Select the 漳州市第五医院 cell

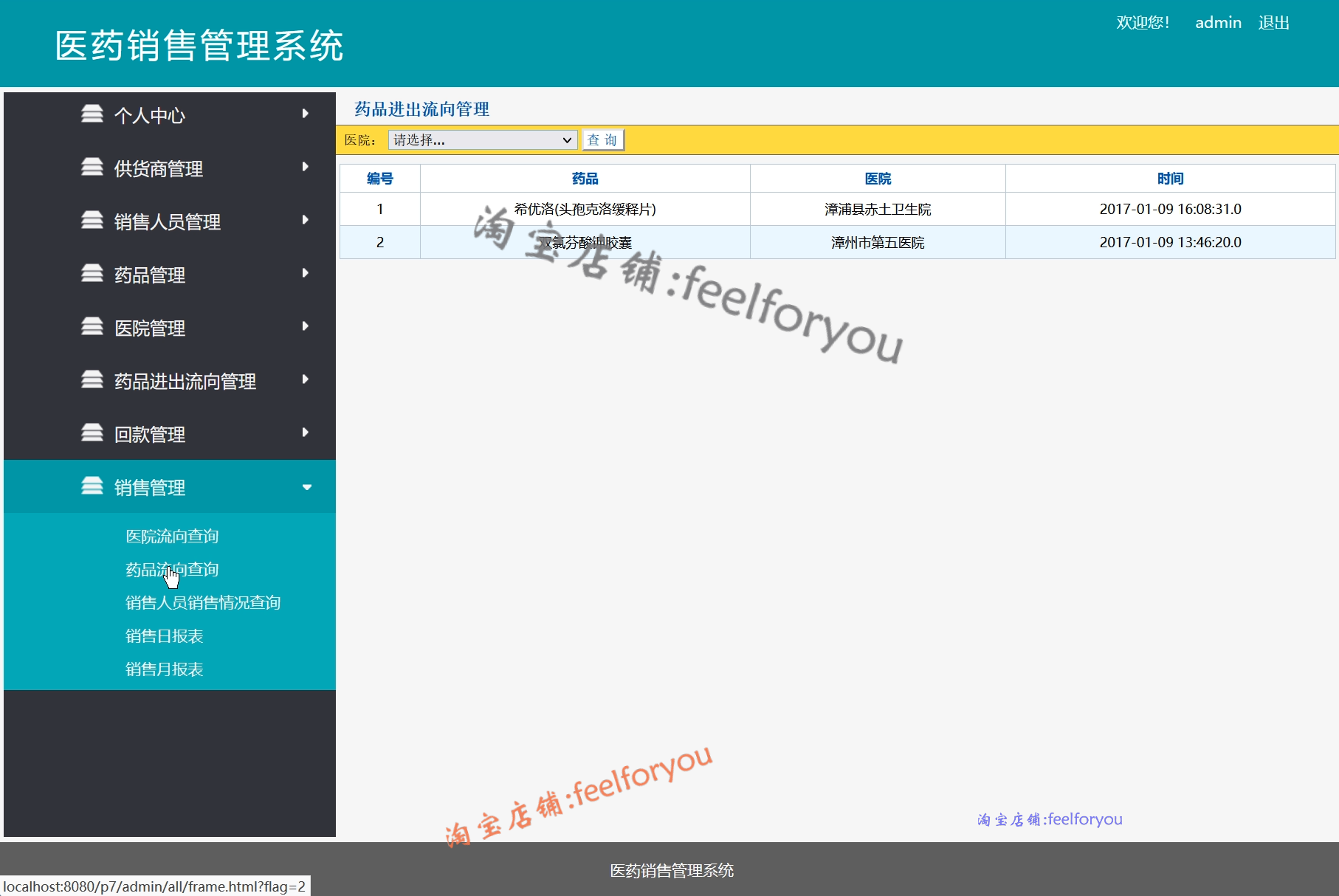[x=878, y=243]
